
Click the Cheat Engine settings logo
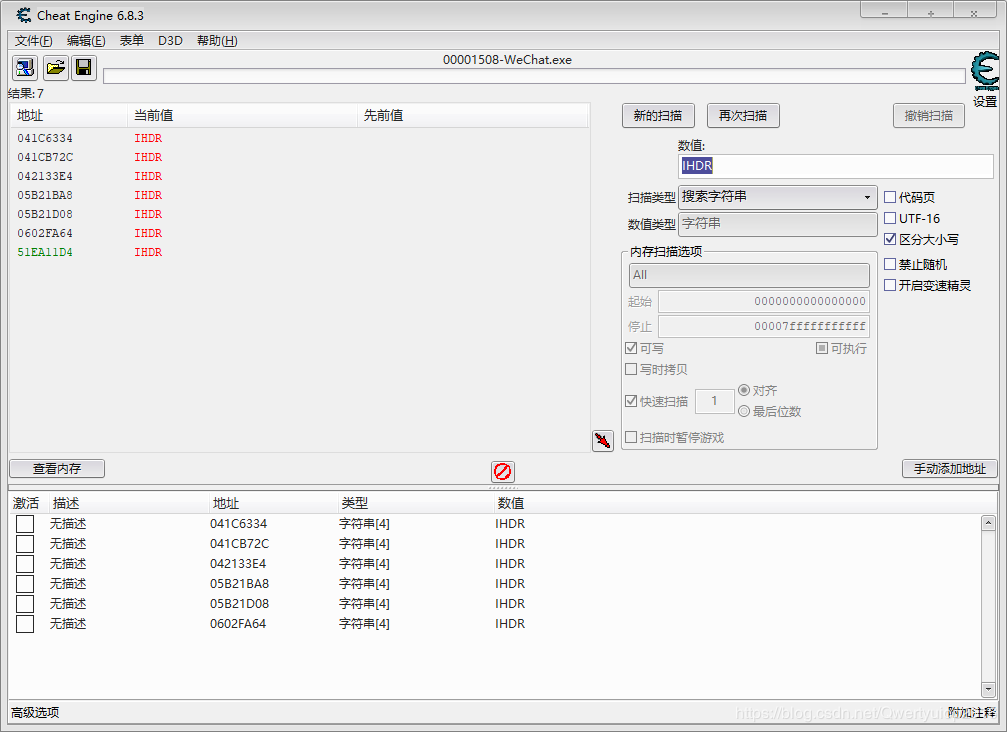(x=985, y=72)
